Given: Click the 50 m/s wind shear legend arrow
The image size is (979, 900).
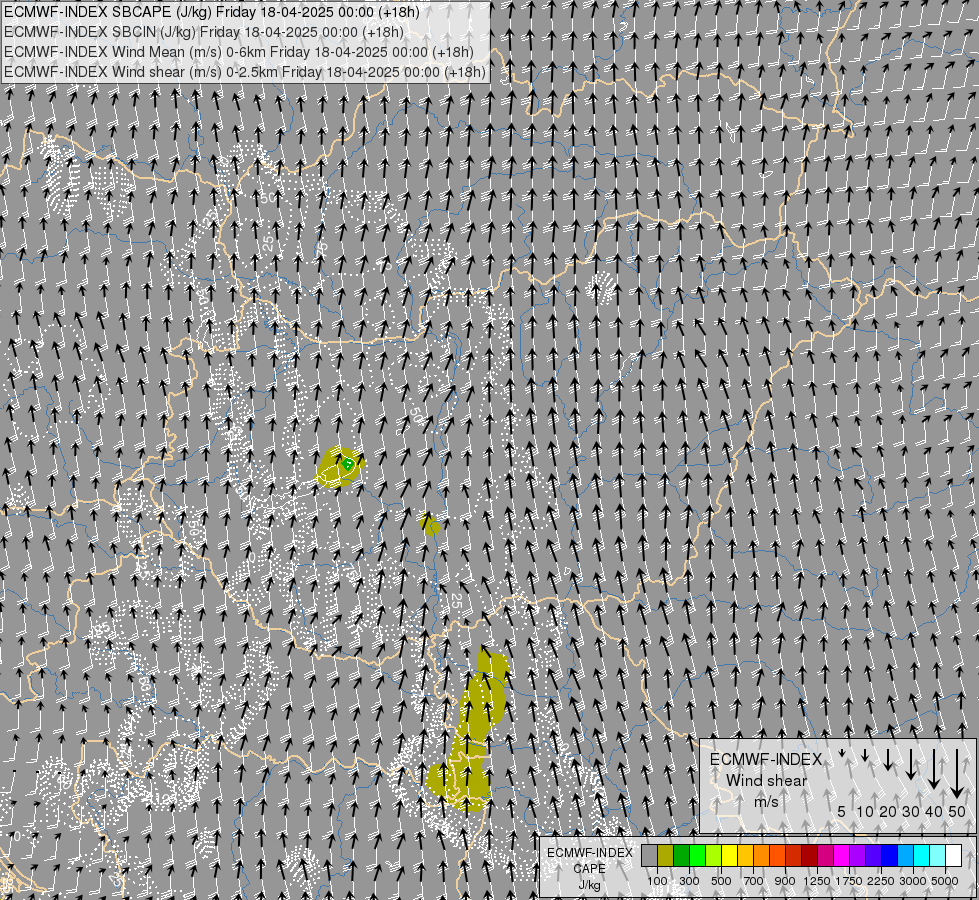Looking at the screenshot, I should (957, 774).
